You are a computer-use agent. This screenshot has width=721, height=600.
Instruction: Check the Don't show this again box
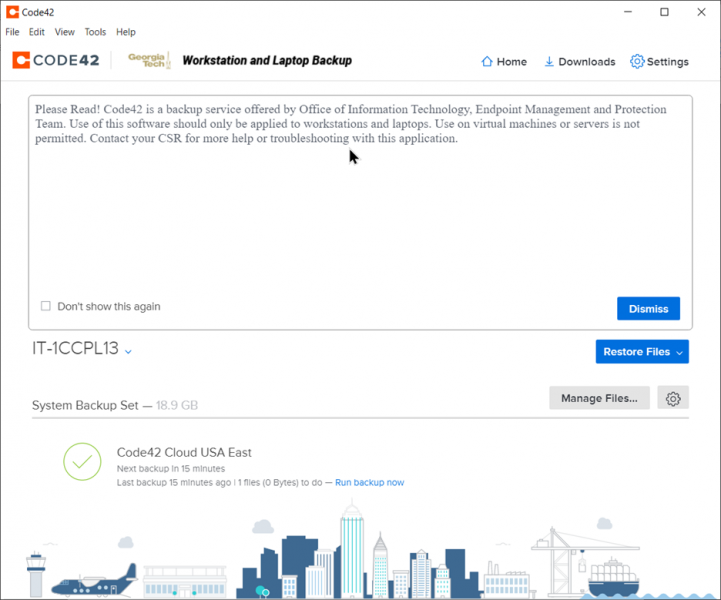coord(46,306)
